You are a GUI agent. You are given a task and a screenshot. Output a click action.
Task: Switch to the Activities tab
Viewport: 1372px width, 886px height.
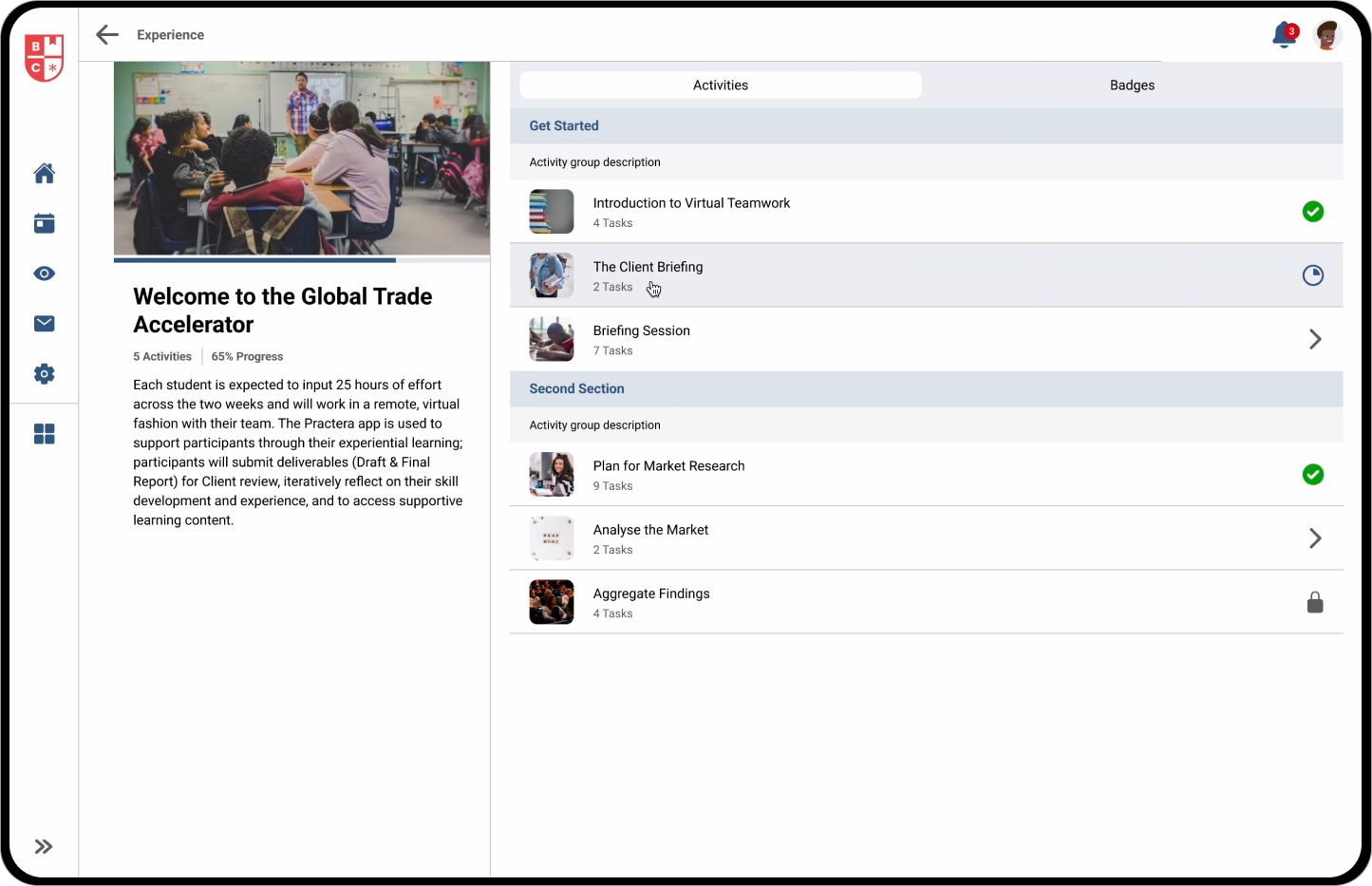pos(721,85)
